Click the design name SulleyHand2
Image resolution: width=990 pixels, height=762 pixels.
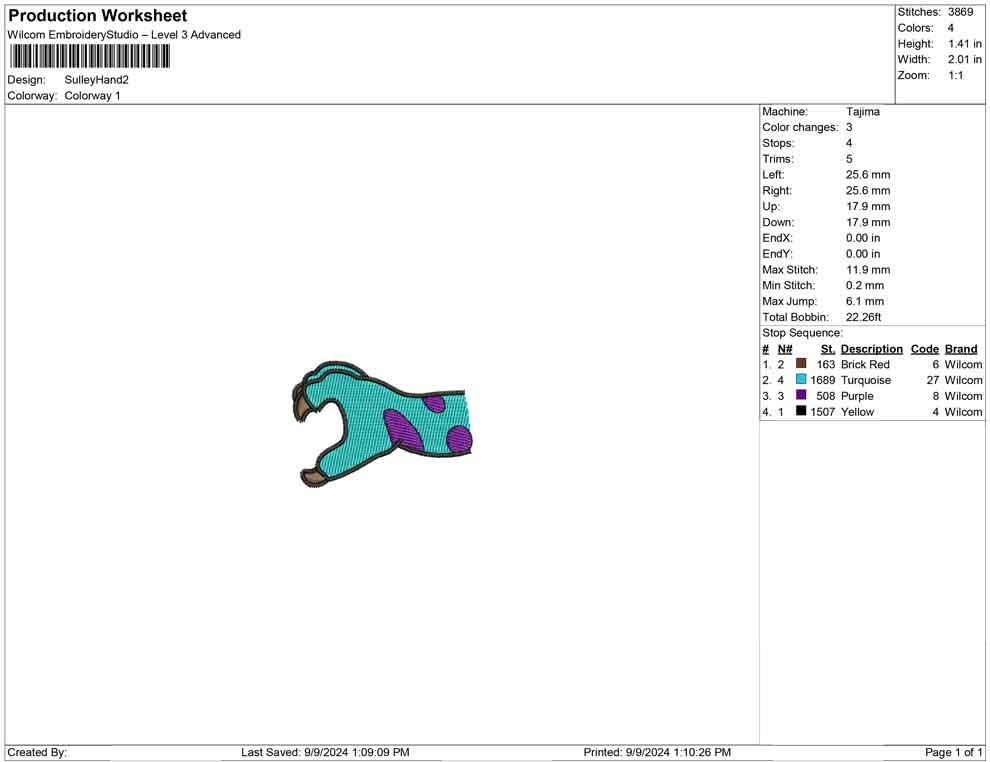pyautogui.click(x=96, y=80)
